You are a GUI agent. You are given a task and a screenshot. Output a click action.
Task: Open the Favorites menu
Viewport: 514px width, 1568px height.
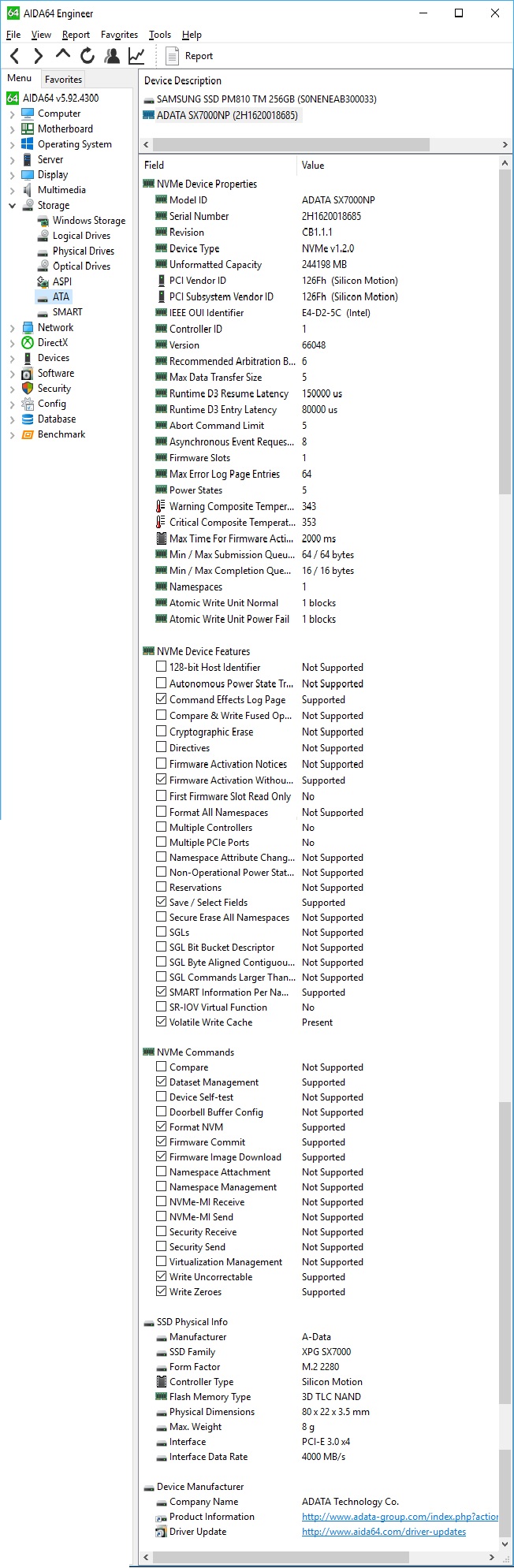(119, 35)
